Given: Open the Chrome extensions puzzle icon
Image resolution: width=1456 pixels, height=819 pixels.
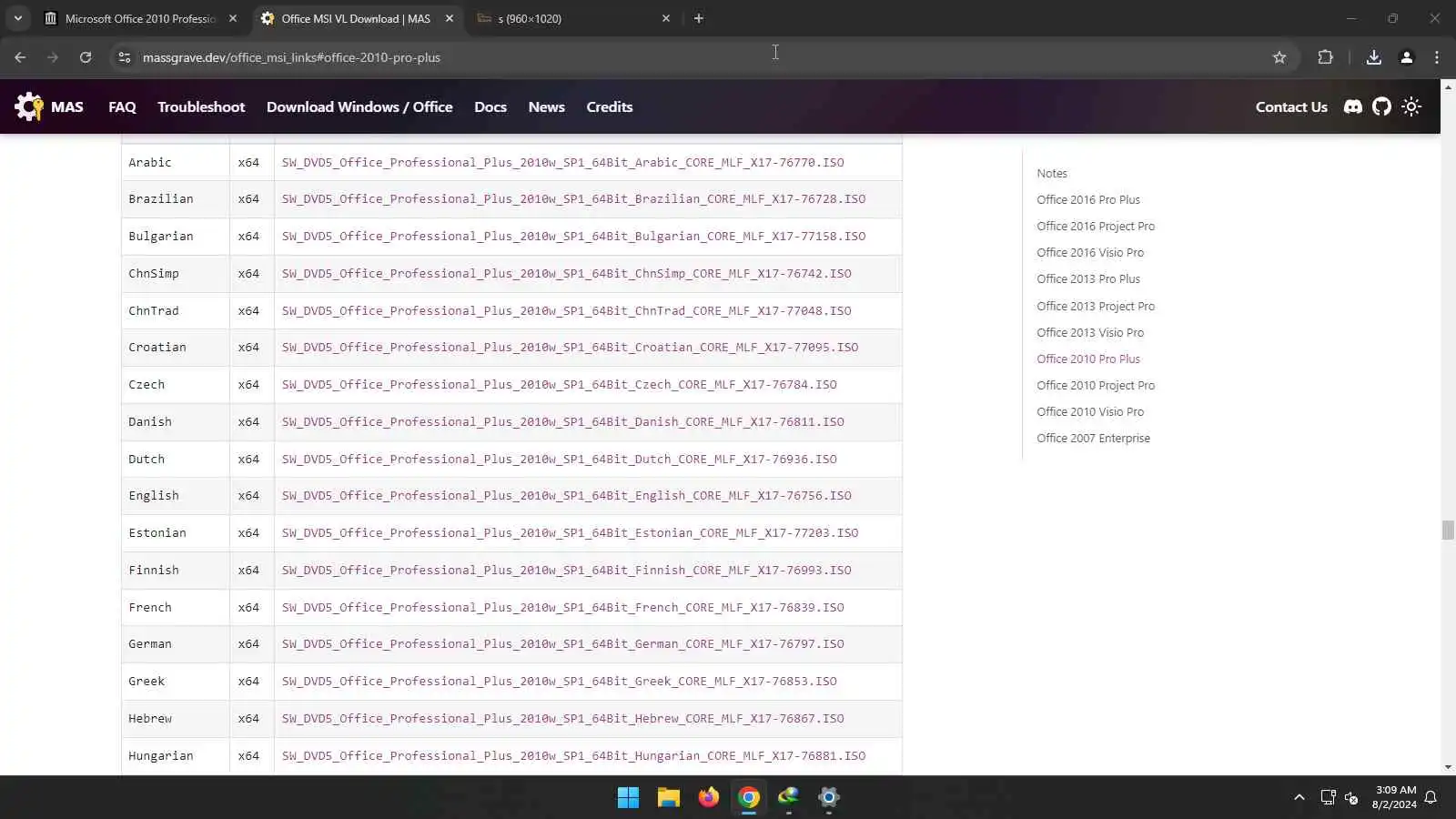Looking at the screenshot, I should [x=1325, y=57].
